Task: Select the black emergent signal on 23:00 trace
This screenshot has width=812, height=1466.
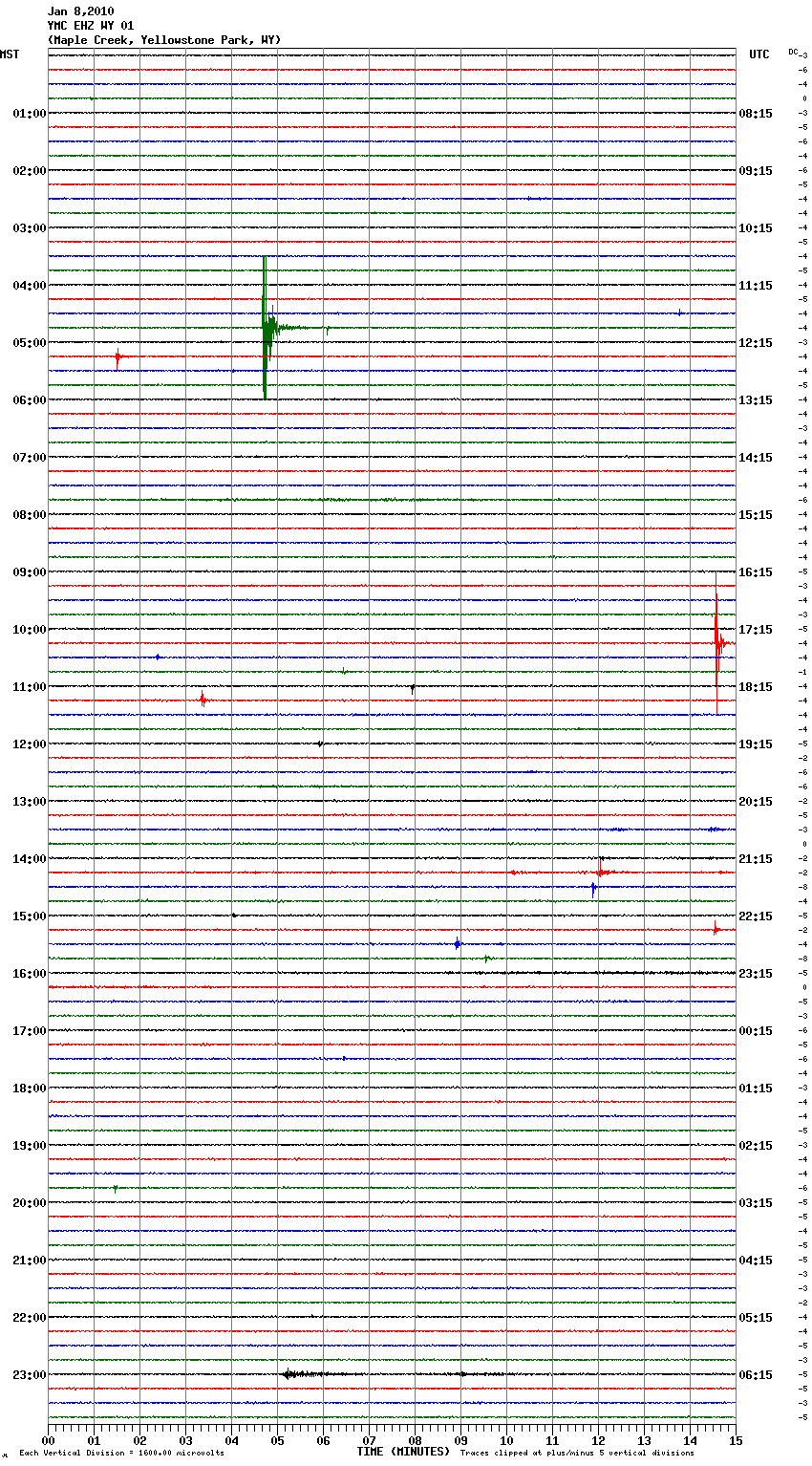Action: [306, 1374]
